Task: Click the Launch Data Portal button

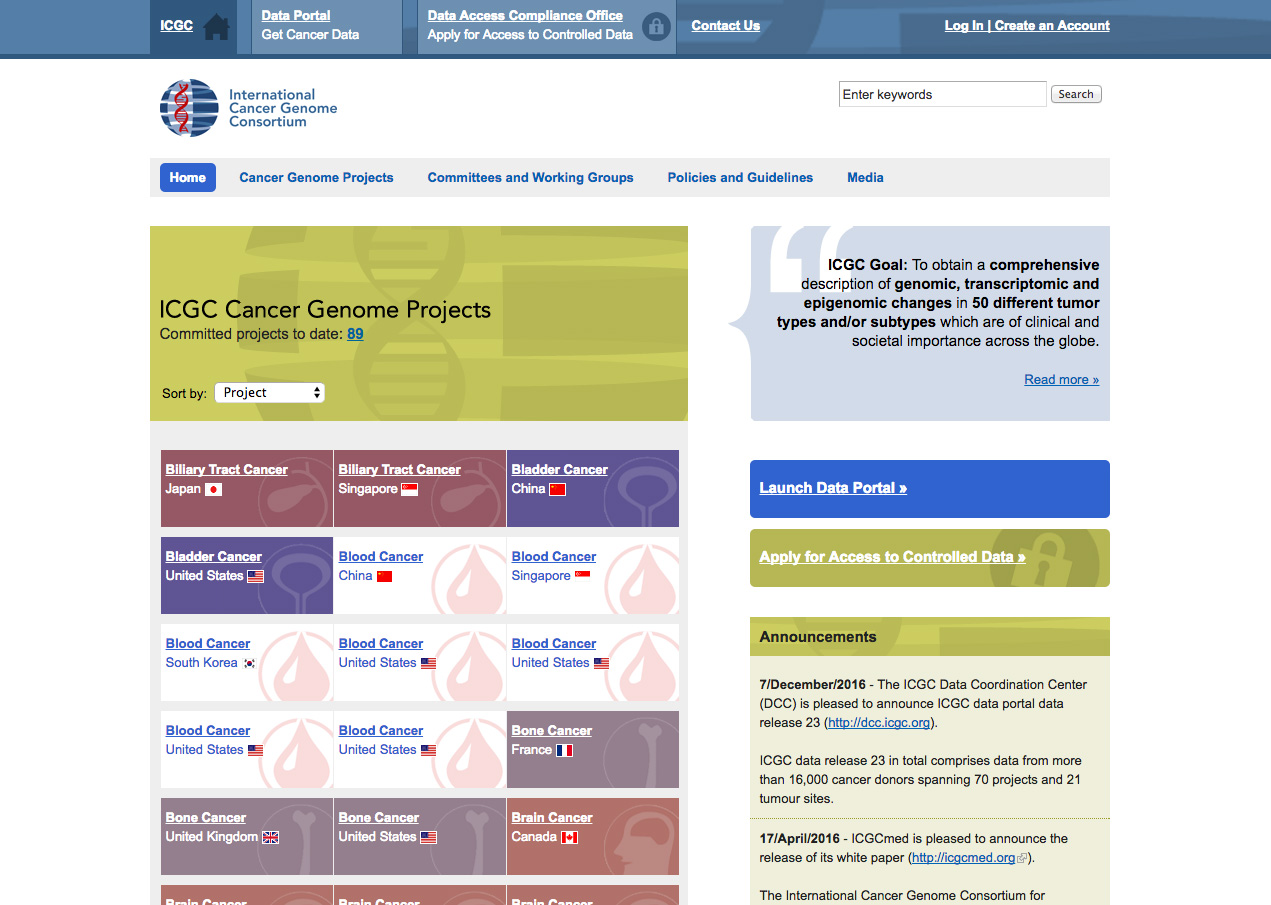Action: coord(833,488)
